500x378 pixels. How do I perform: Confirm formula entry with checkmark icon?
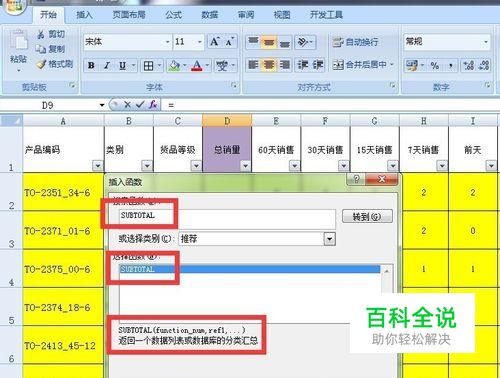click(140, 105)
